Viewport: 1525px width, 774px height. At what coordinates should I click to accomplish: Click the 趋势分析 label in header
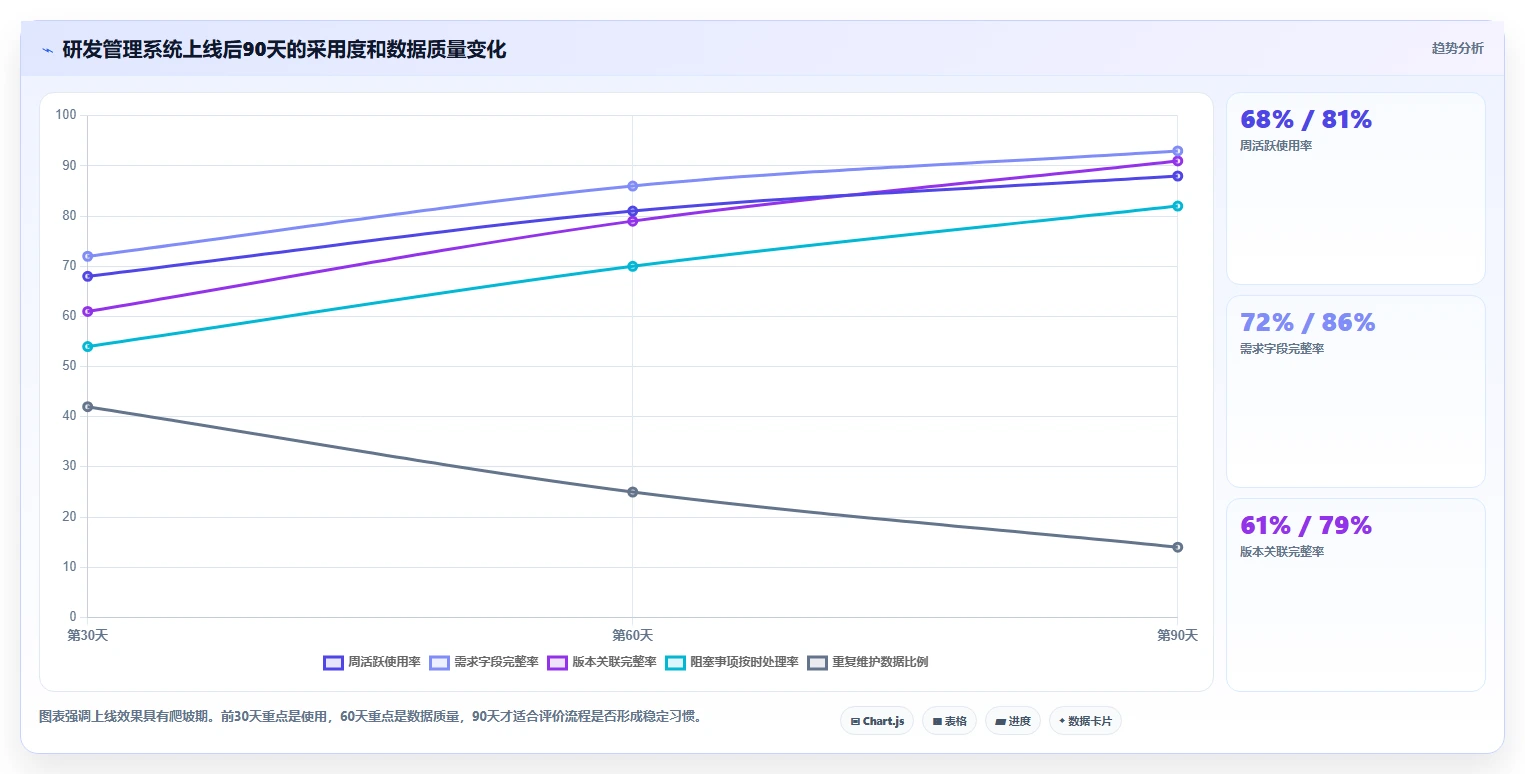click(x=1458, y=48)
